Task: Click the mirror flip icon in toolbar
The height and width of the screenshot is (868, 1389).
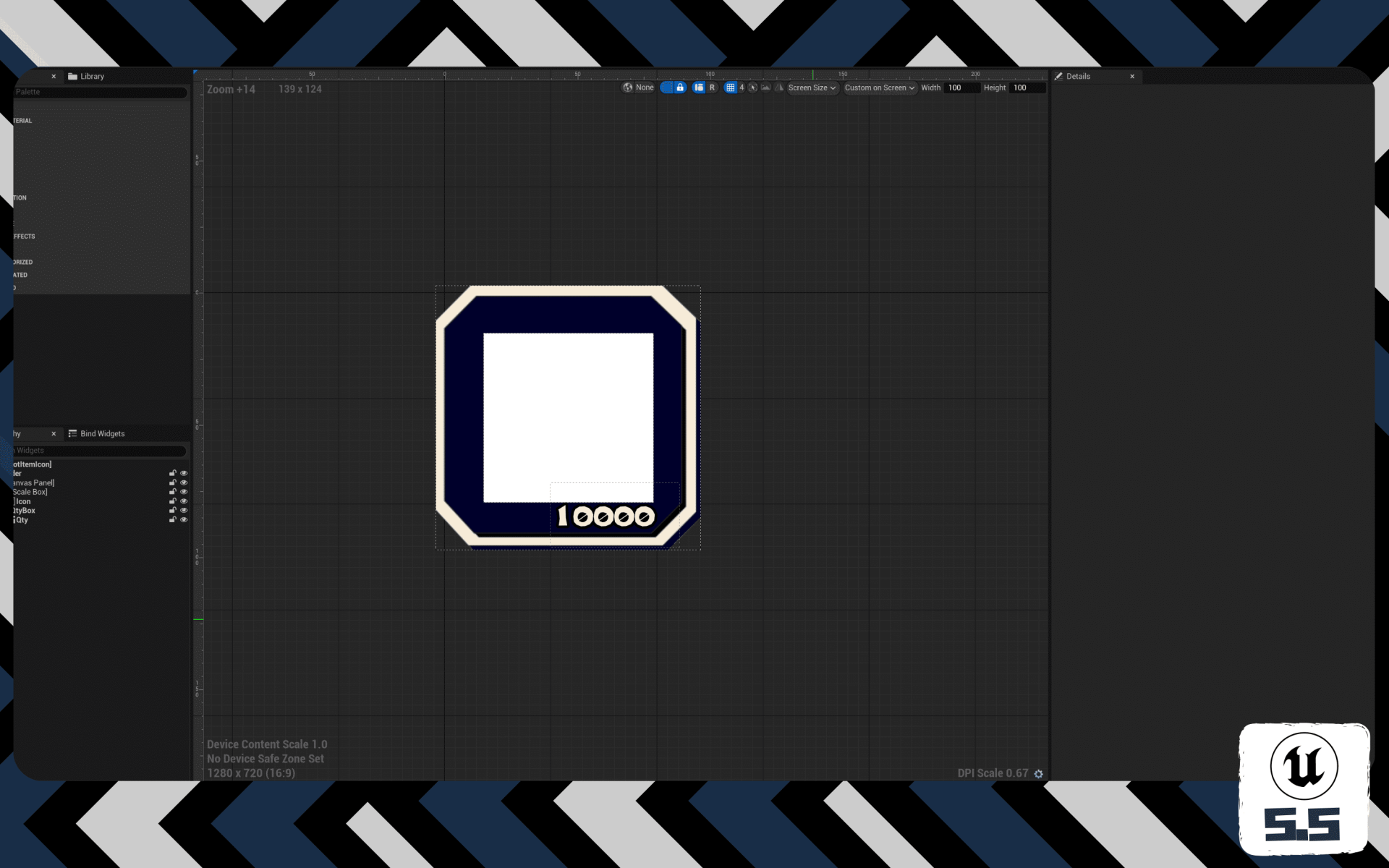Action: pos(779,88)
